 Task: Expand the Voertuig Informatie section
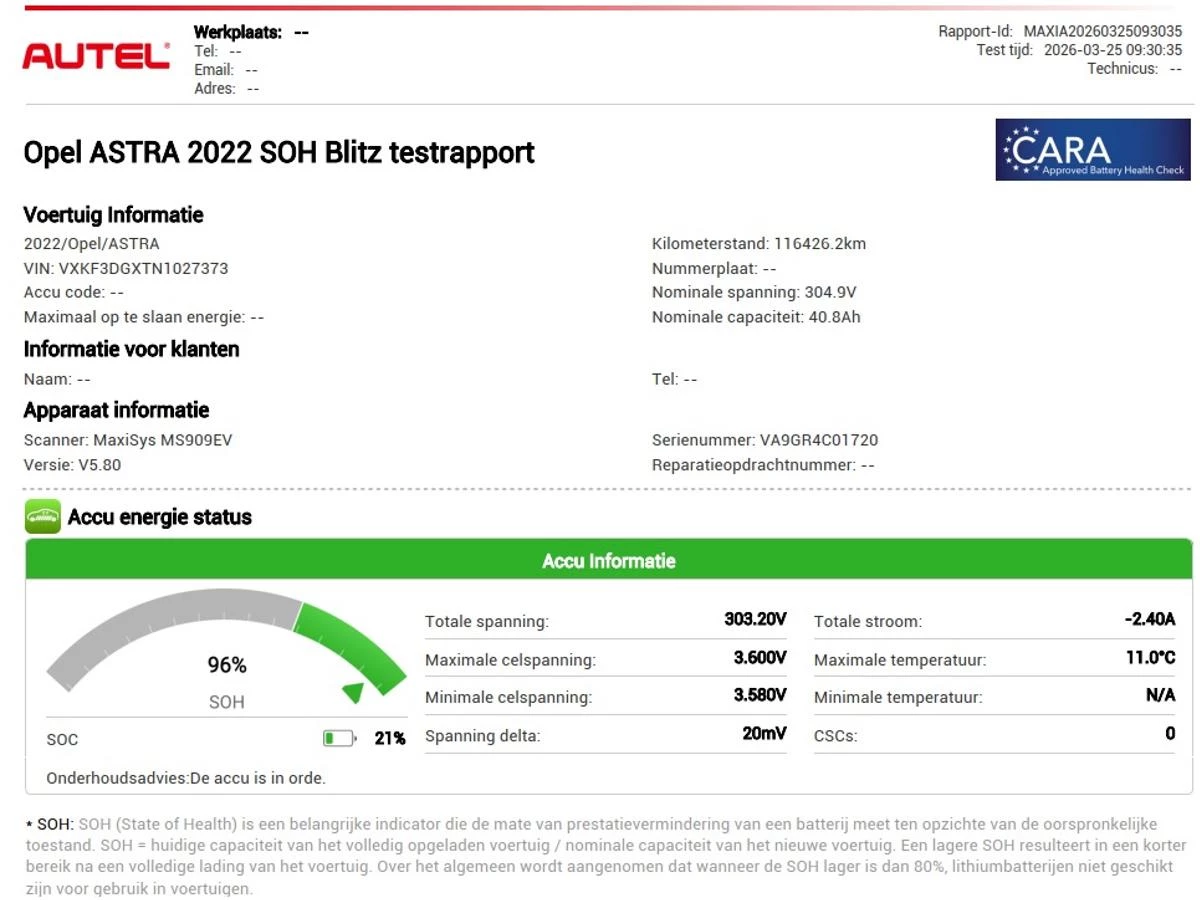pyautogui.click(x=113, y=215)
